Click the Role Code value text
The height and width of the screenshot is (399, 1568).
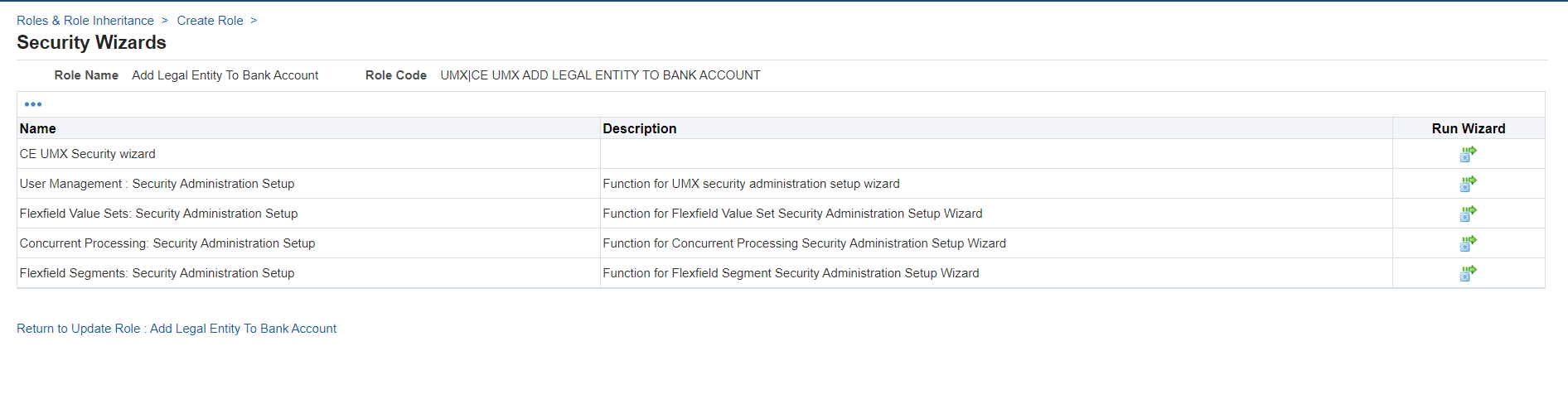[x=600, y=75]
